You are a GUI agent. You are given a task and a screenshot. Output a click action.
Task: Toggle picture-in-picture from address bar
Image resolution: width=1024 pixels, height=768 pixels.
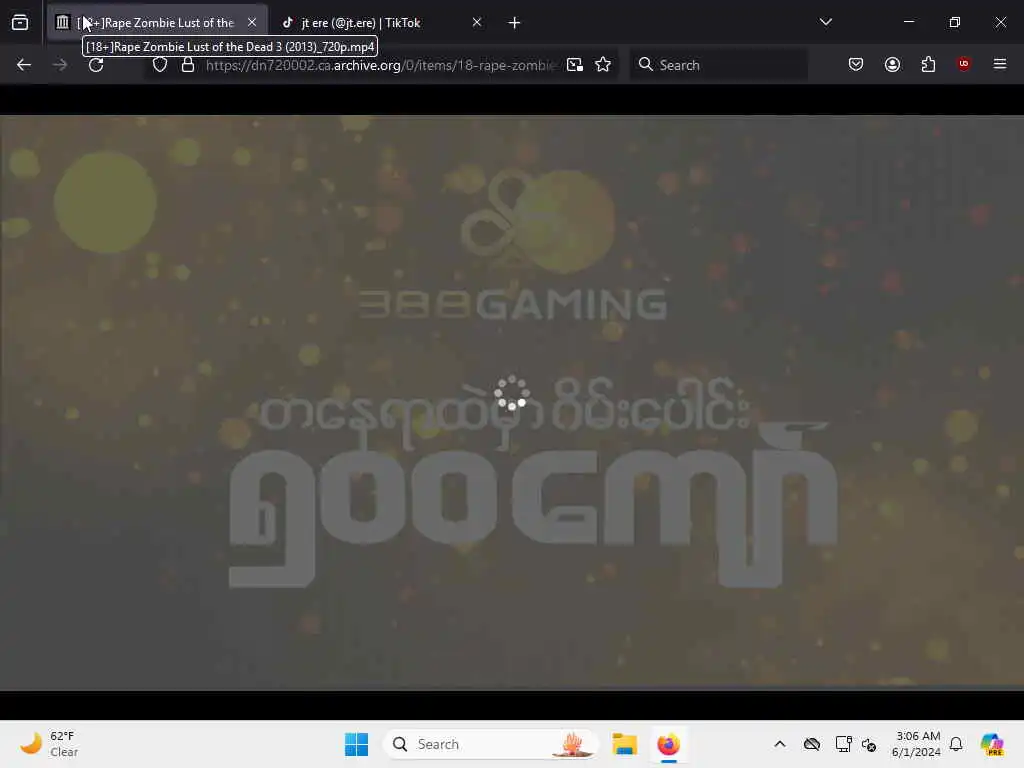pos(575,65)
